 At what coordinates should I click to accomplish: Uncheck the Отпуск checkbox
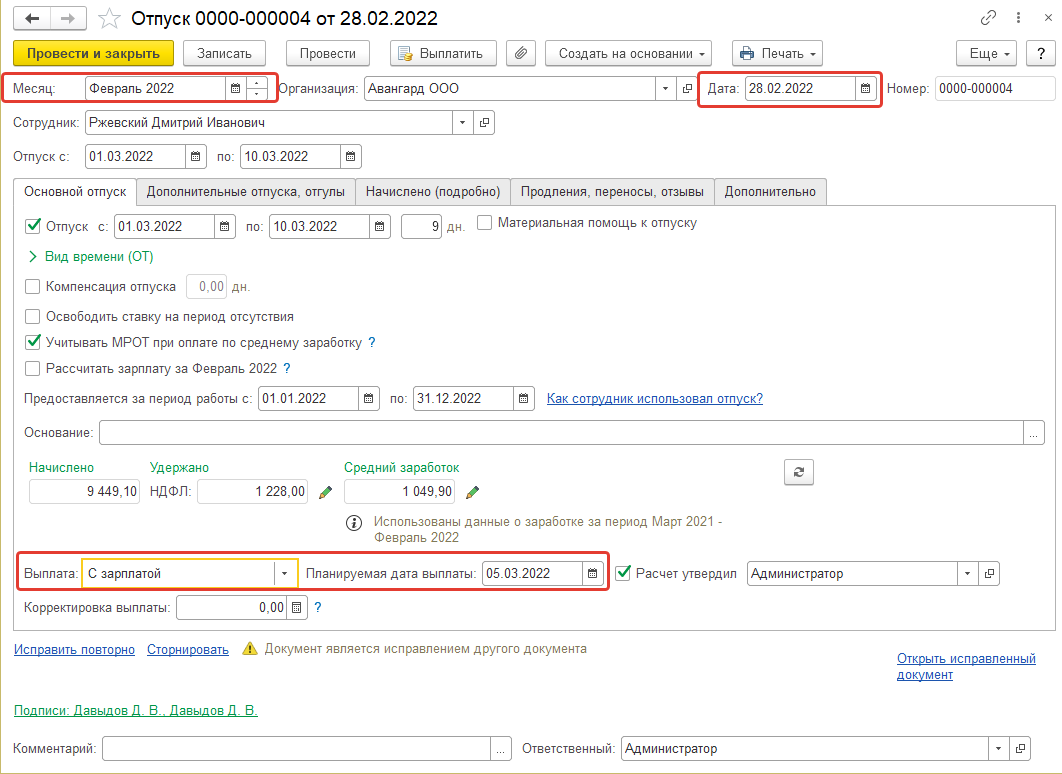pyautogui.click(x=33, y=226)
